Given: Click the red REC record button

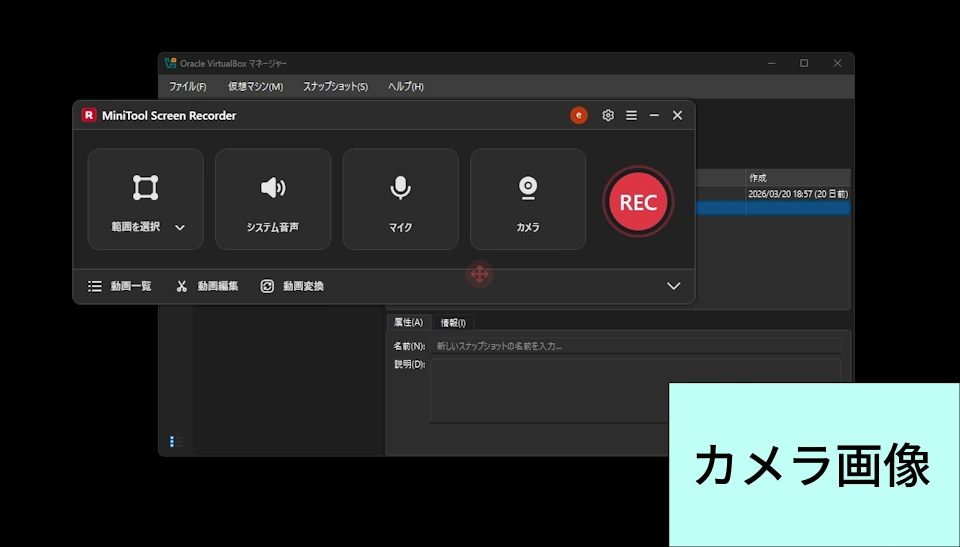Looking at the screenshot, I should pyautogui.click(x=638, y=202).
